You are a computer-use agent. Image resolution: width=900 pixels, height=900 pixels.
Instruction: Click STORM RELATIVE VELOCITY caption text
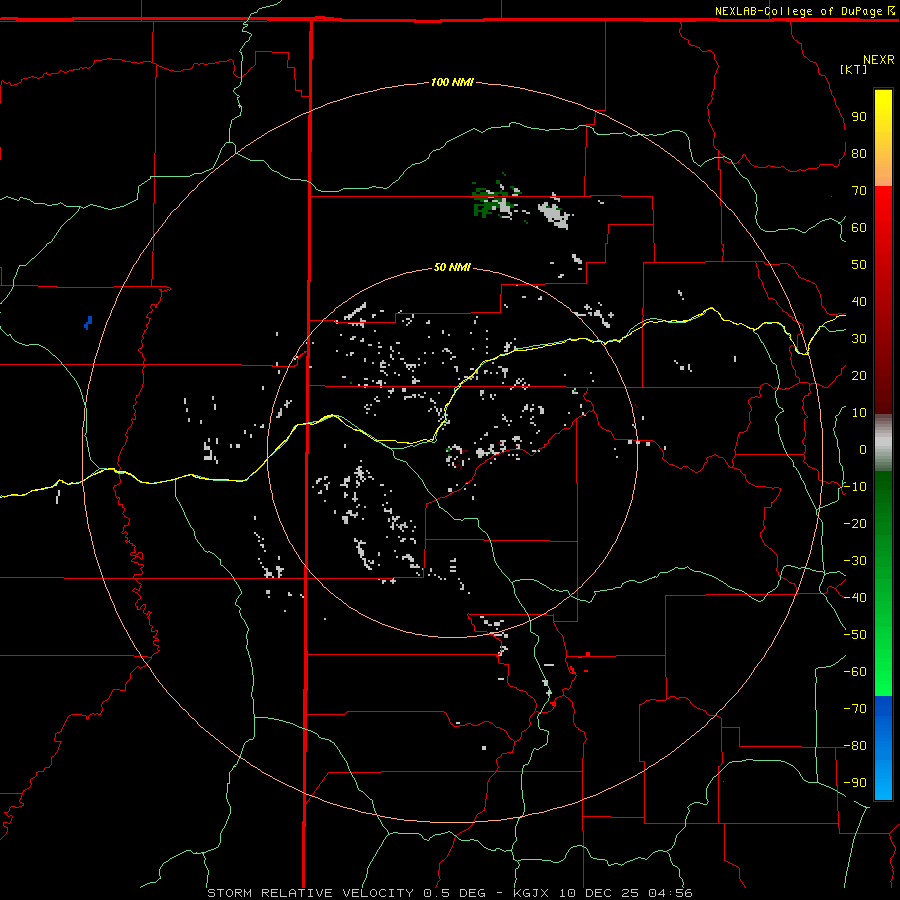coord(311,893)
